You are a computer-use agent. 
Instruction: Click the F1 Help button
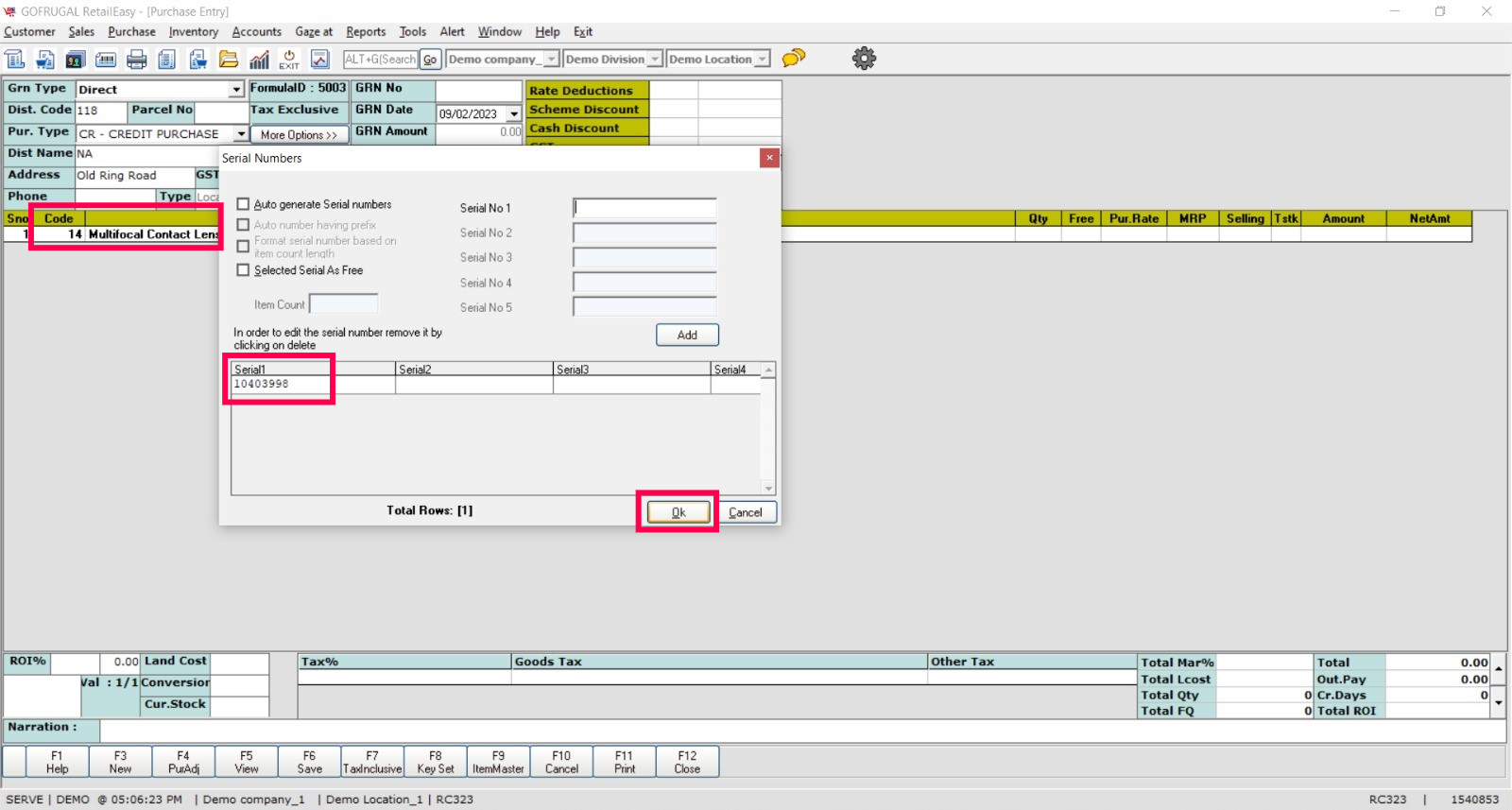pos(57,762)
